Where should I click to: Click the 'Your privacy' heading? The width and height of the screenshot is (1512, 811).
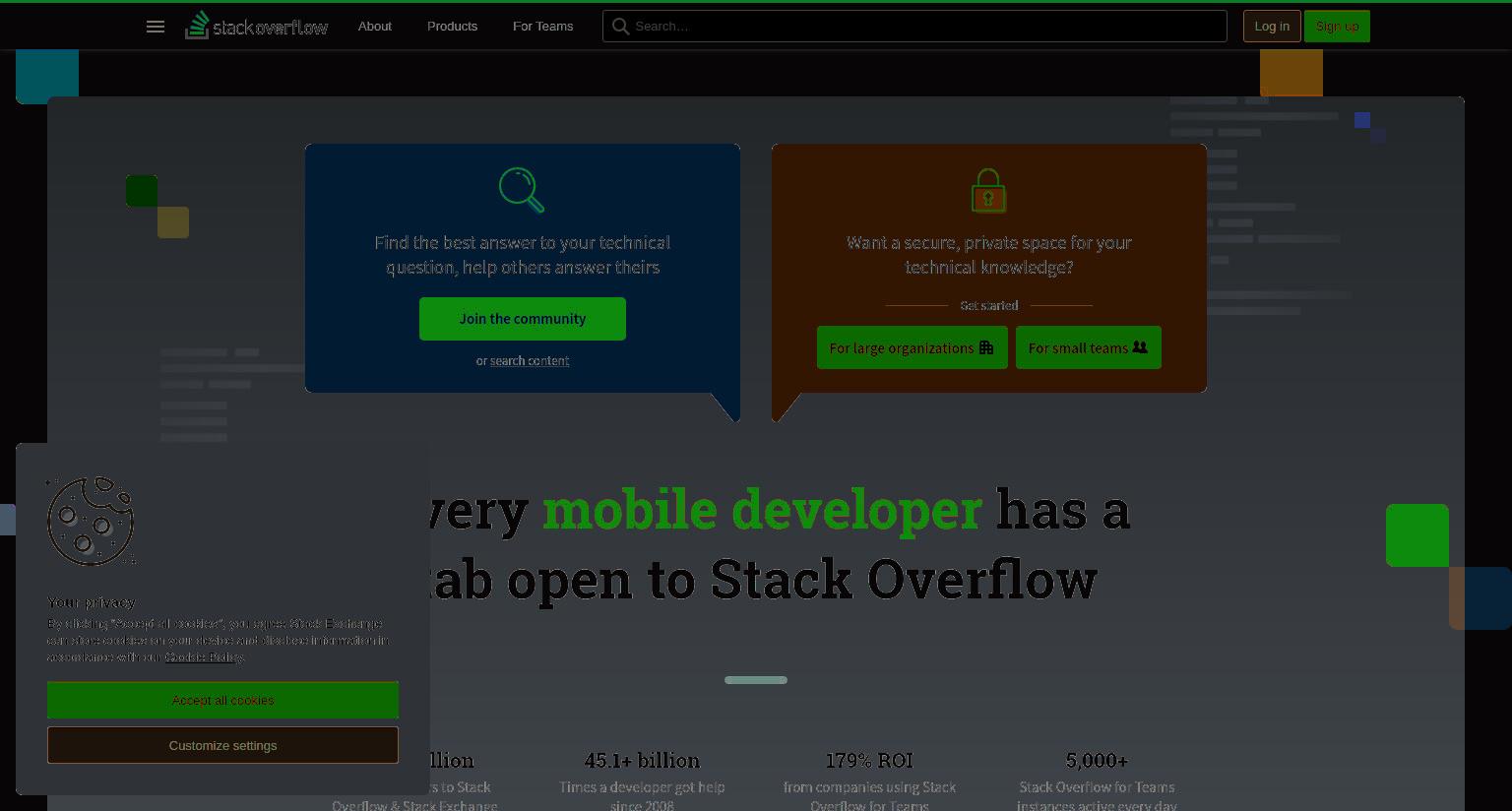tap(92, 602)
